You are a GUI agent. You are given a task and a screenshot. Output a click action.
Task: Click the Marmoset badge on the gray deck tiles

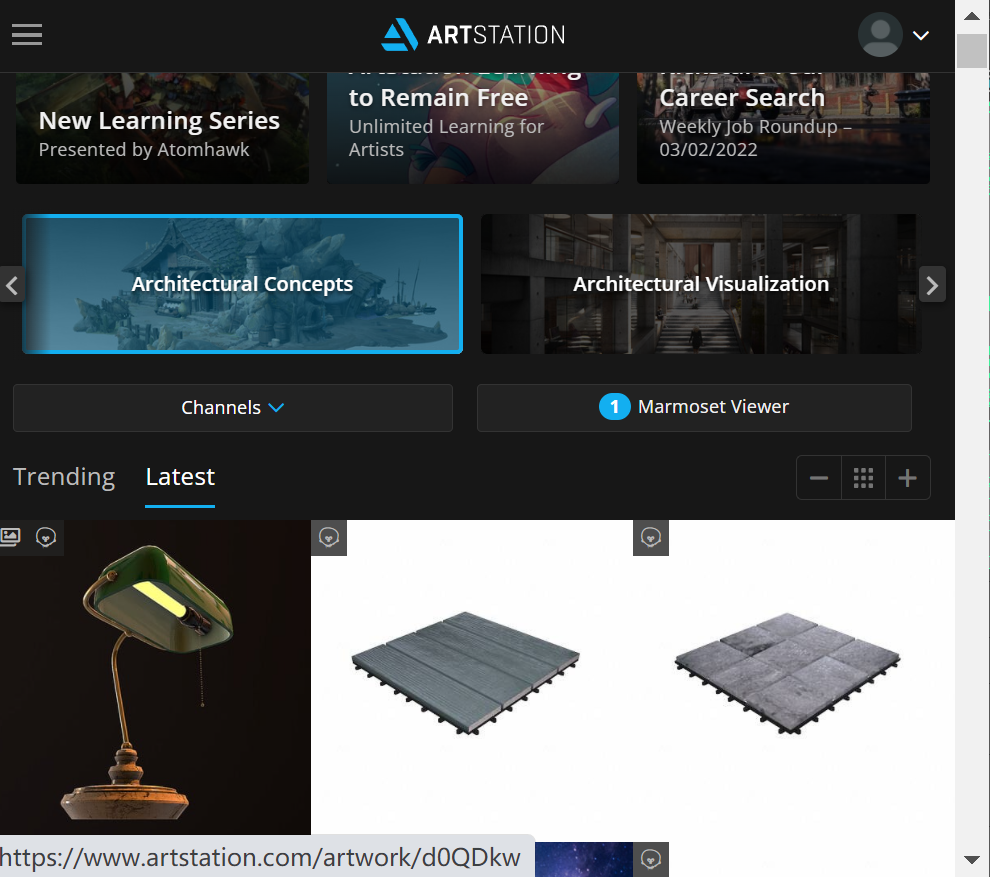(x=329, y=537)
